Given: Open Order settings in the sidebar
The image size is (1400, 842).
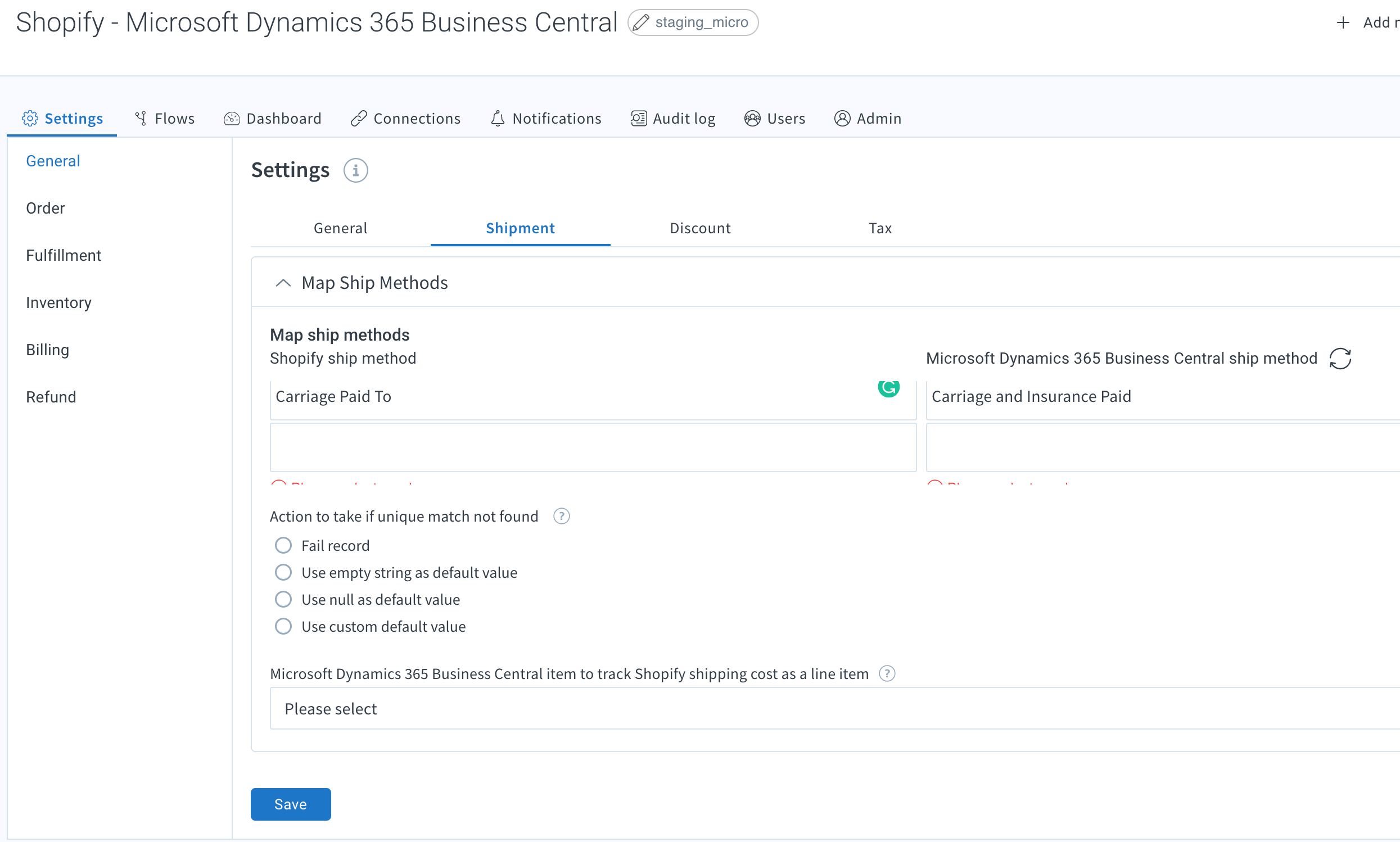Looking at the screenshot, I should tap(46, 208).
